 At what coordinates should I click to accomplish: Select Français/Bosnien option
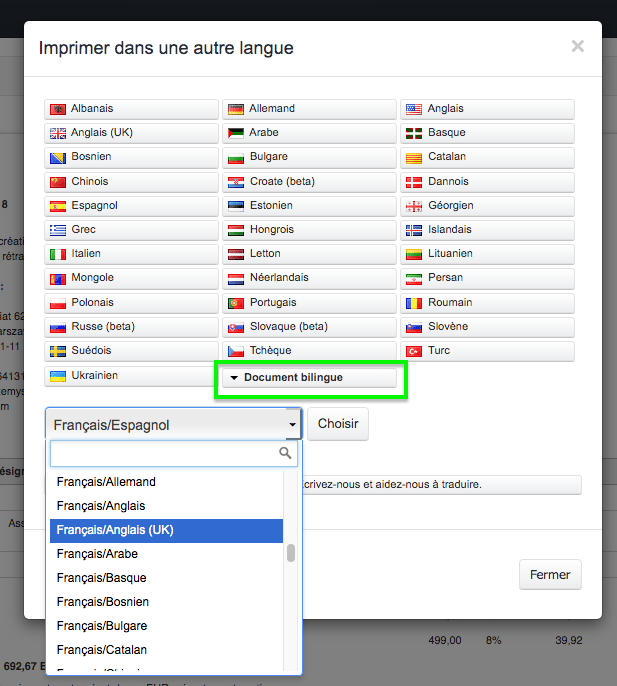[x=166, y=602]
